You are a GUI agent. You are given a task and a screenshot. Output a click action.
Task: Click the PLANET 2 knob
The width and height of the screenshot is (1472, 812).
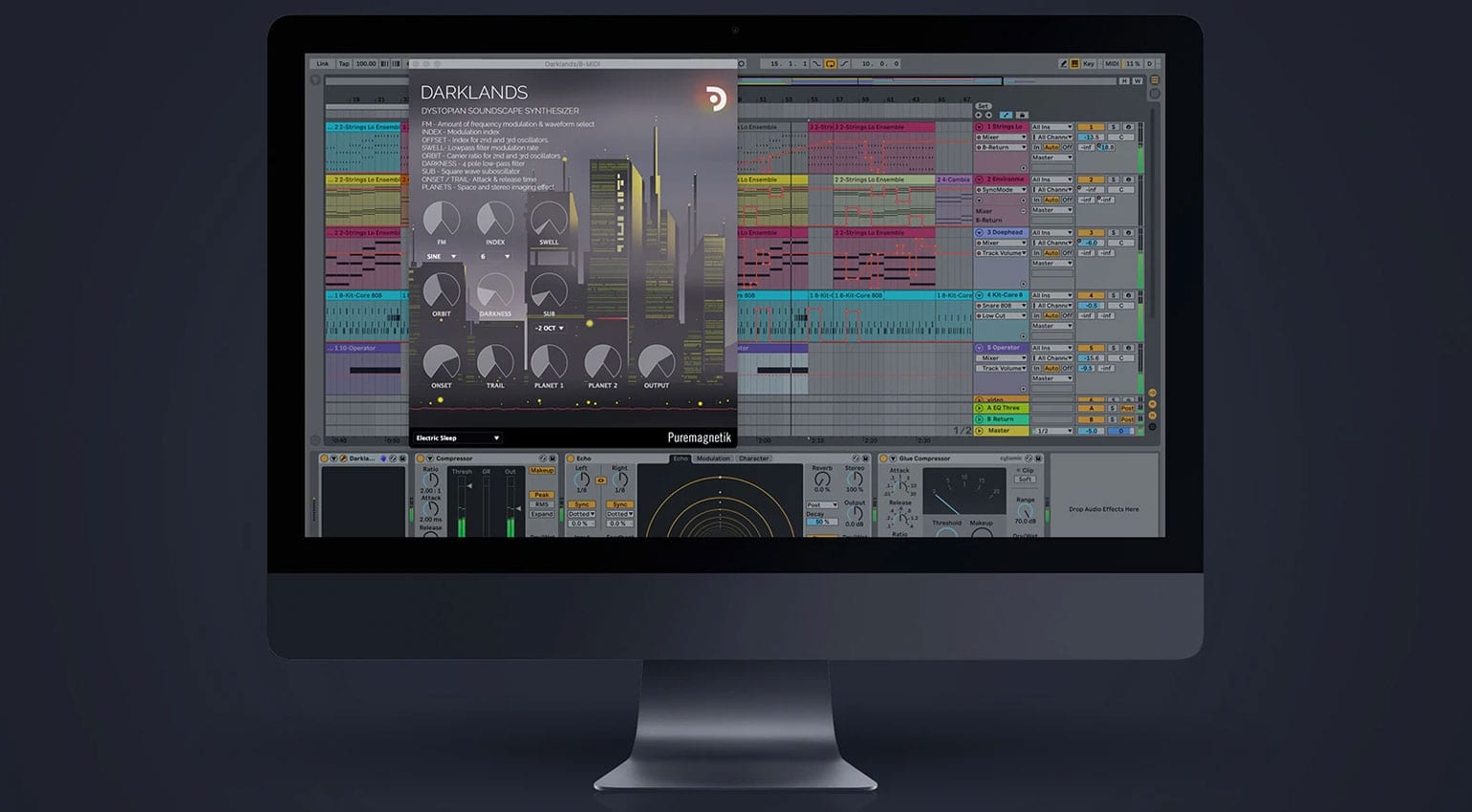[602, 363]
